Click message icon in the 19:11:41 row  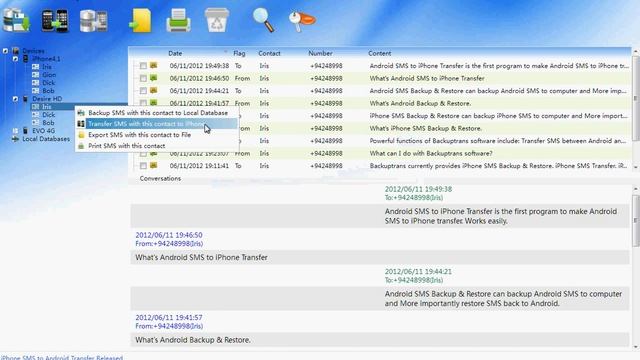153,166
